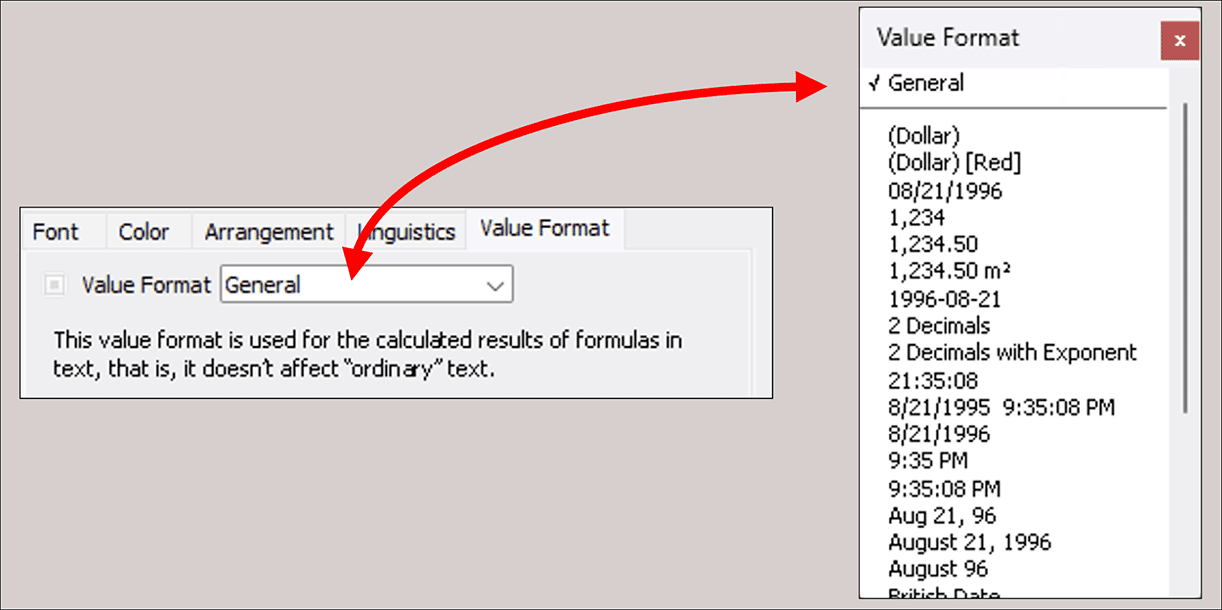This screenshot has height=610, width=1222.
Task: Choose 2 Decimals with Exponent
Action: [1012, 353]
